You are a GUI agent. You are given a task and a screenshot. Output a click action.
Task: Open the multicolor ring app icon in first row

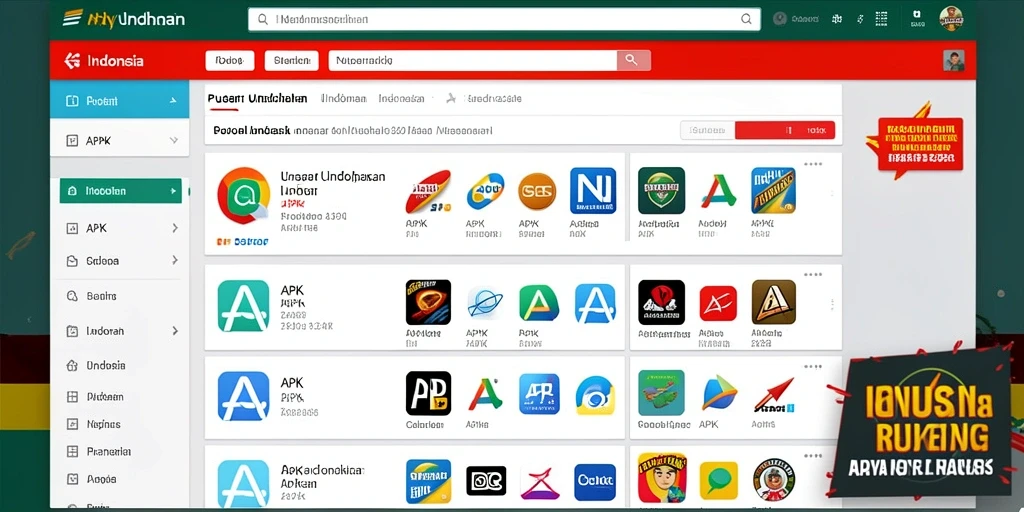coord(243,196)
